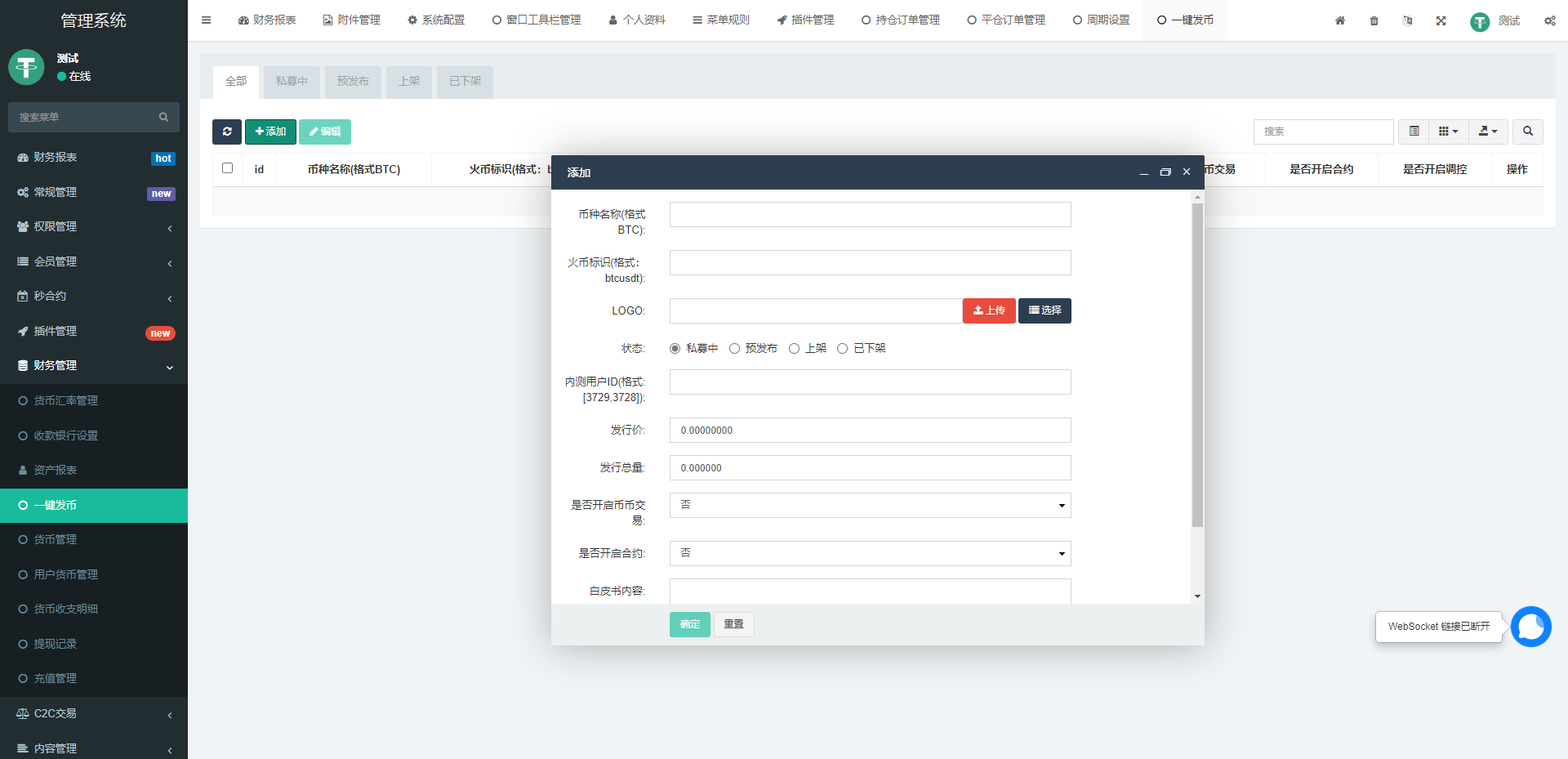This screenshot has height=759, width=1568.
Task: Click the 发行价 input field
Action: click(870, 431)
